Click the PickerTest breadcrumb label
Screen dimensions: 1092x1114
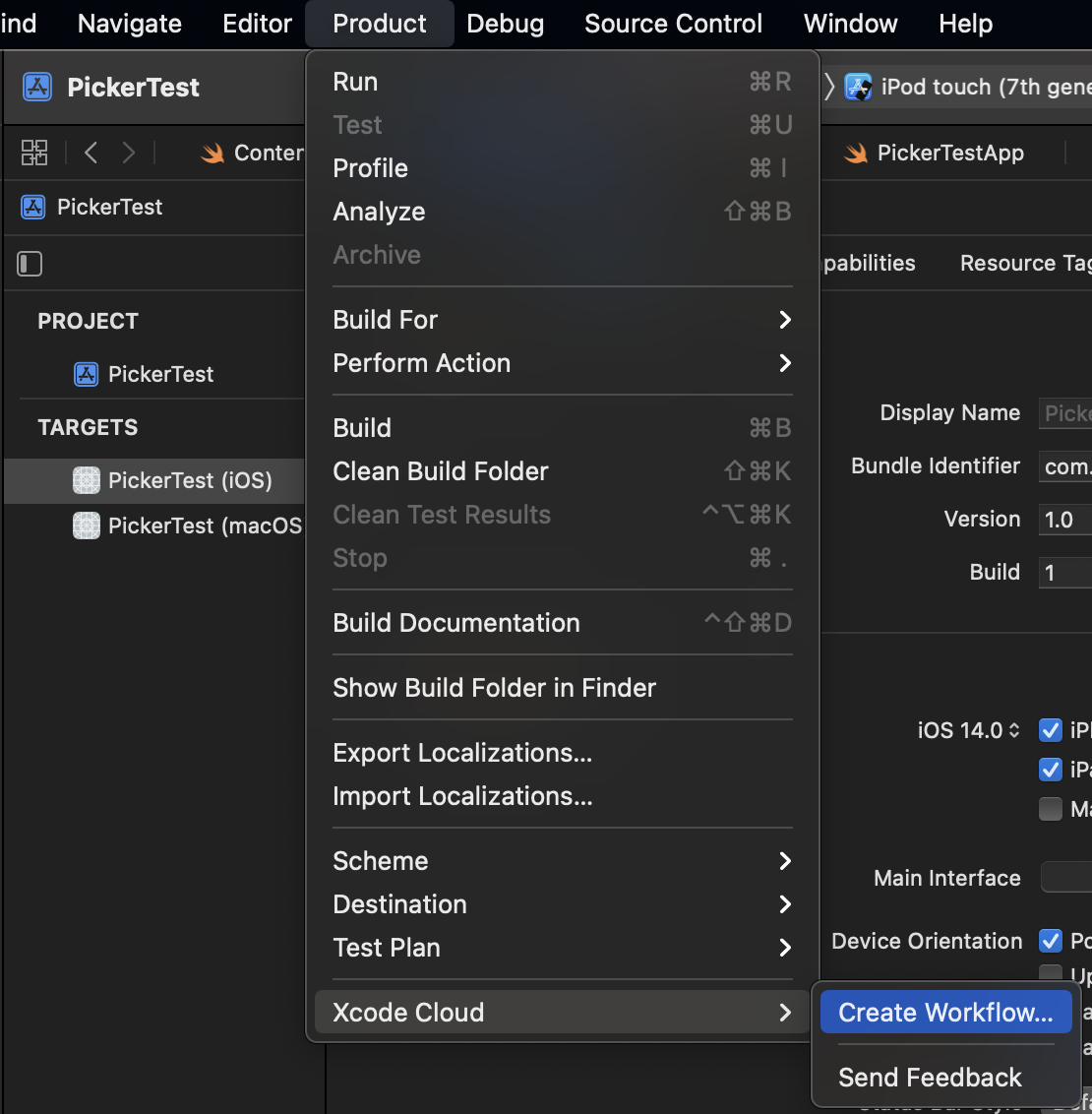pos(109,207)
